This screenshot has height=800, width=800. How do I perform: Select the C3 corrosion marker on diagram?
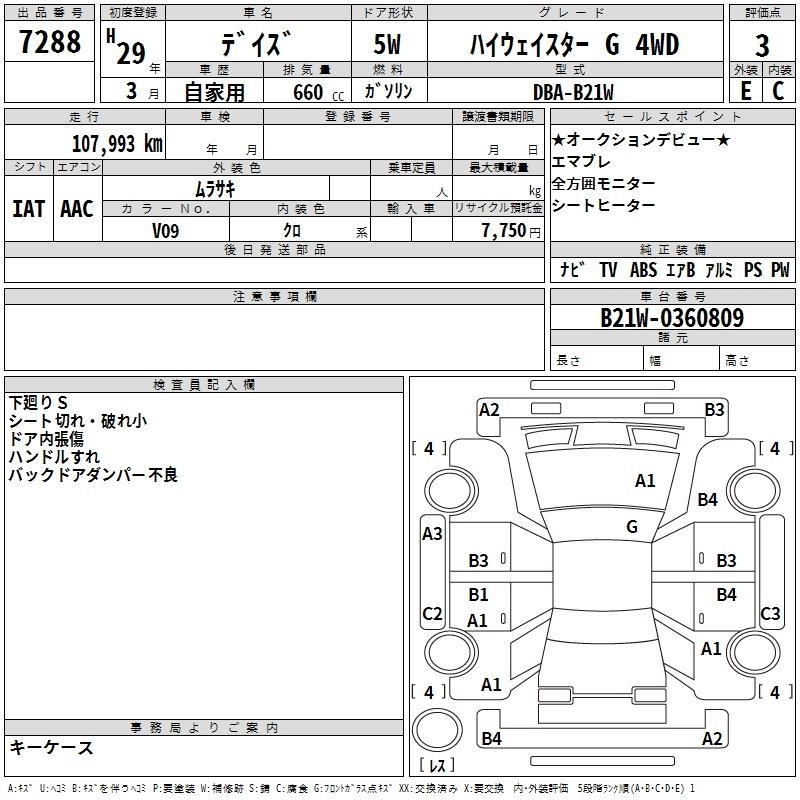tap(770, 613)
